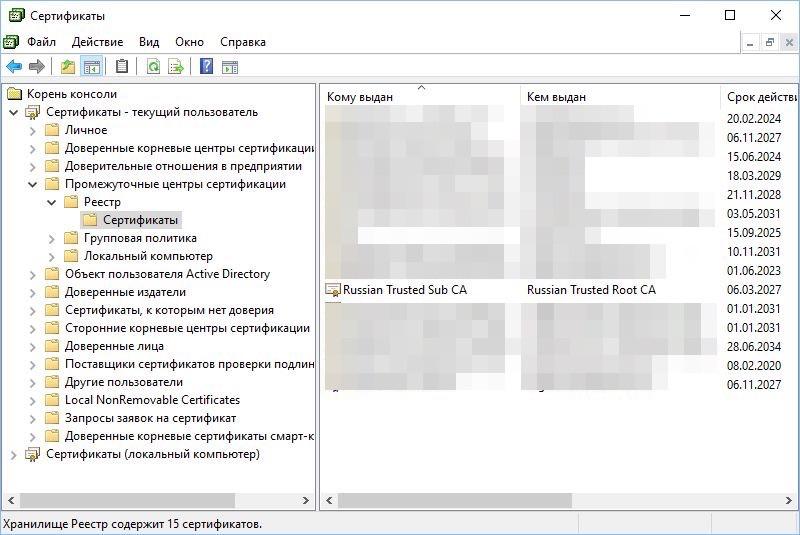800x535 pixels.
Task: Click the Russian Trusted Sub CA certificate icon
Action: [333, 290]
